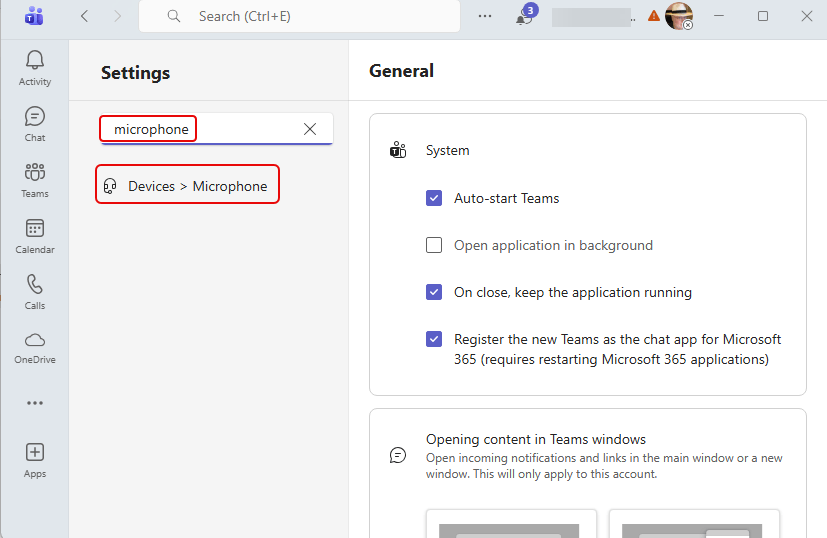Open the Apps store icon
This screenshot has width=827, height=538.
(35, 459)
